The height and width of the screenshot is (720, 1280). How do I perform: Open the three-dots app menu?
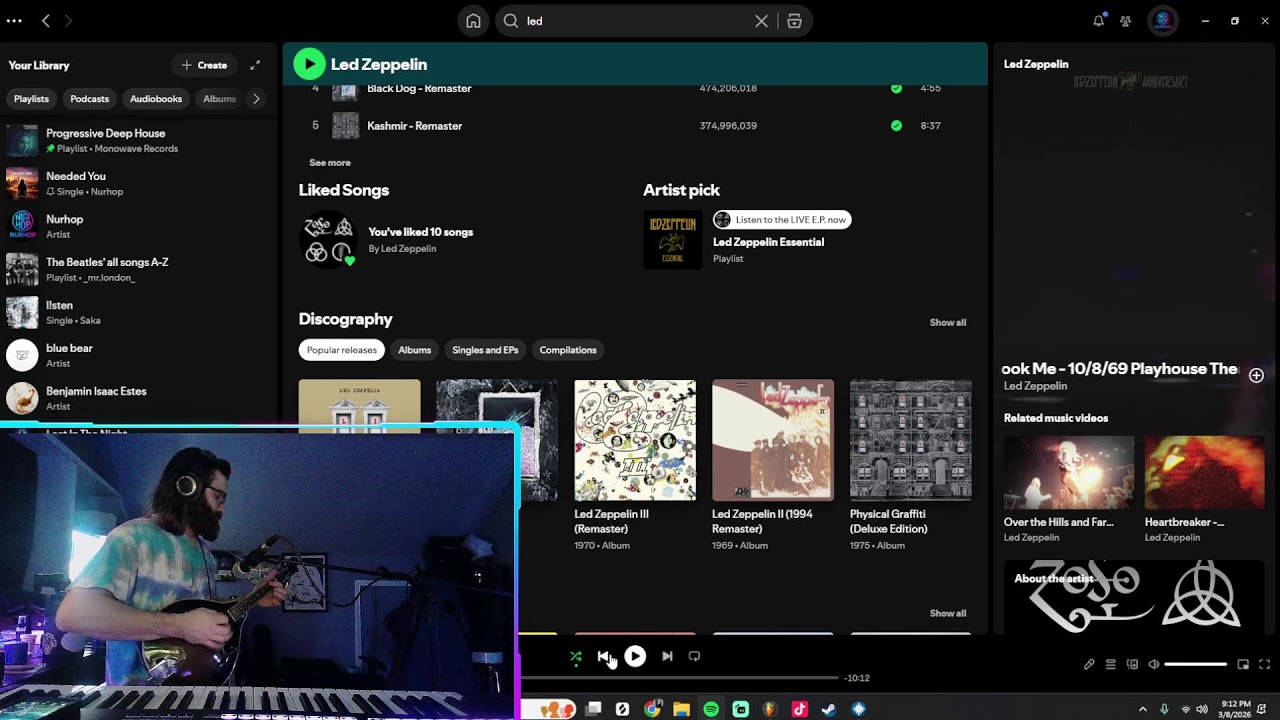[x=14, y=20]
